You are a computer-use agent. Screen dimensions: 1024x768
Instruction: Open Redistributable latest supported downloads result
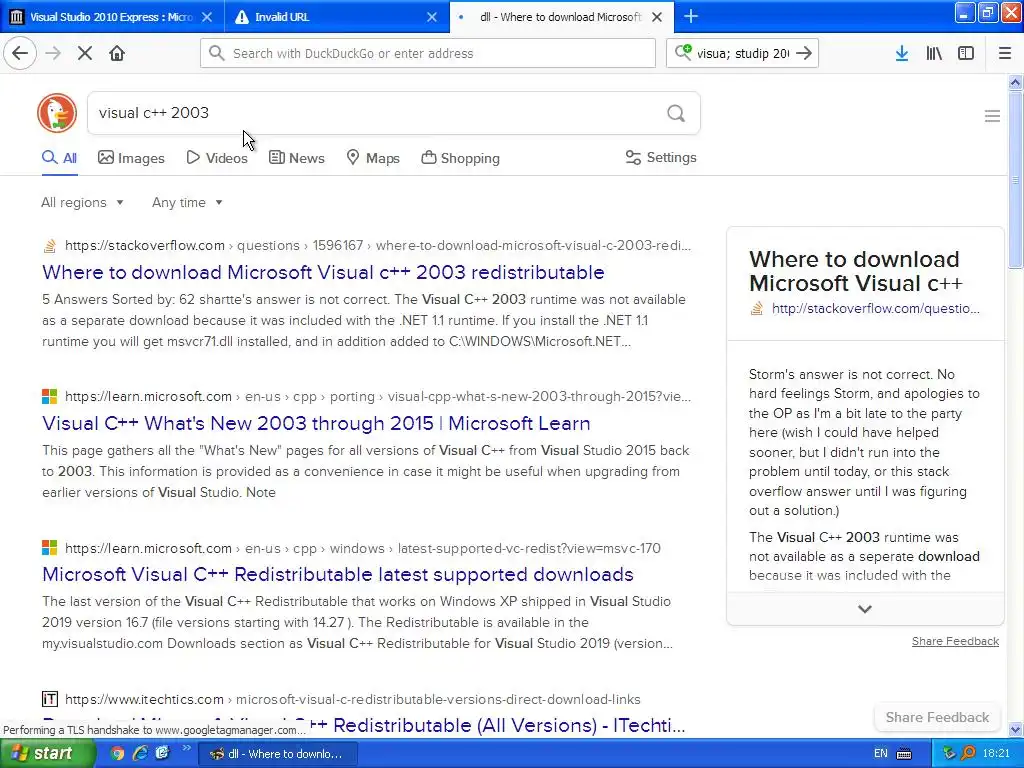(338, 574)
